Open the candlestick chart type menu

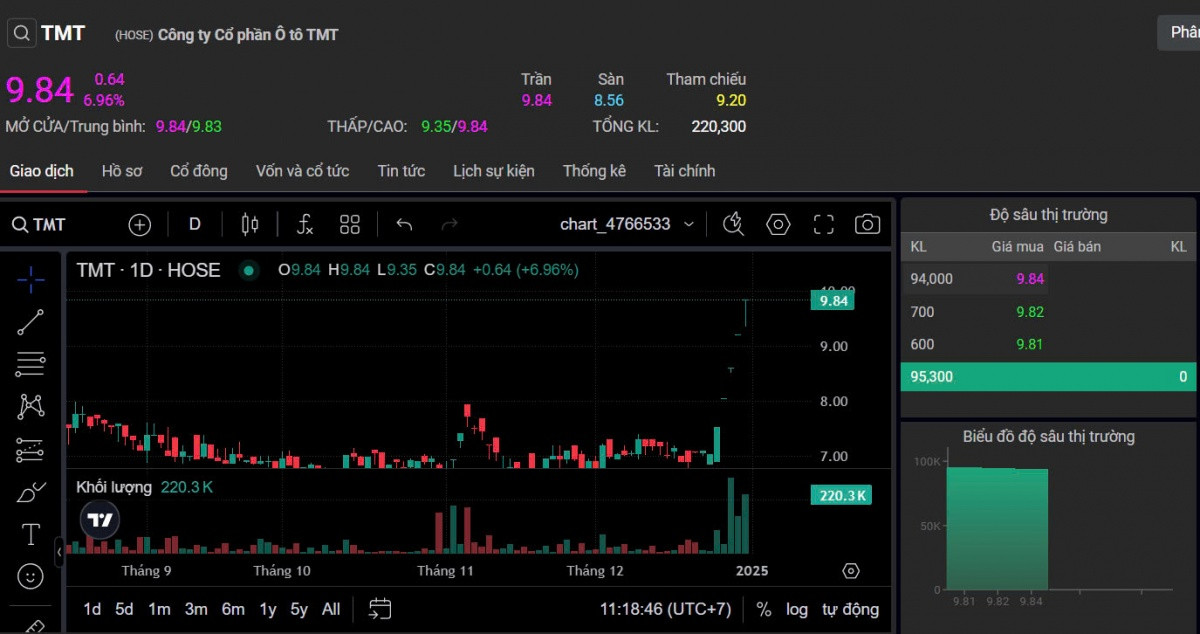click(250, 224)
